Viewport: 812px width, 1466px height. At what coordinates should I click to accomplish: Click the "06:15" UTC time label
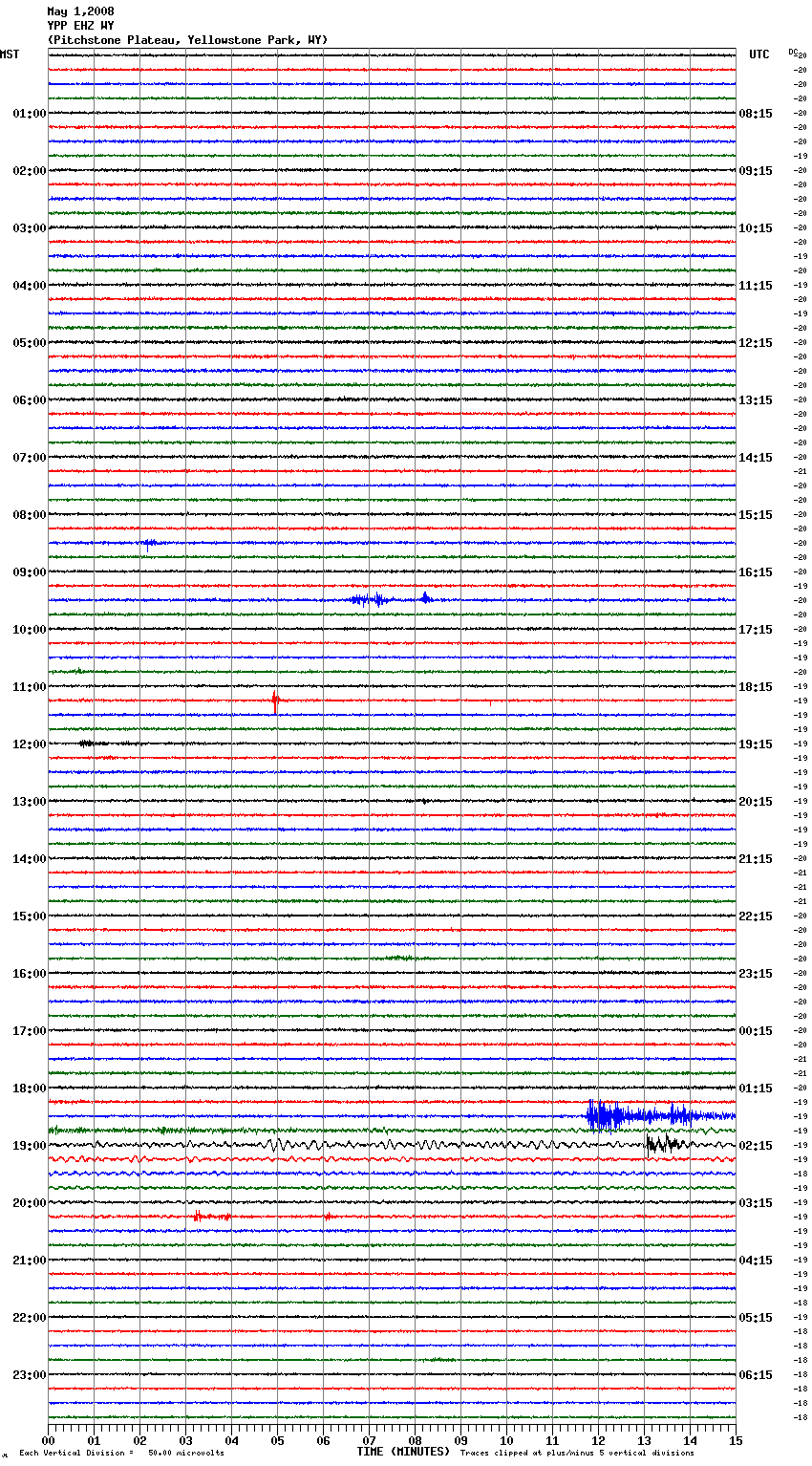point(756,1375)
